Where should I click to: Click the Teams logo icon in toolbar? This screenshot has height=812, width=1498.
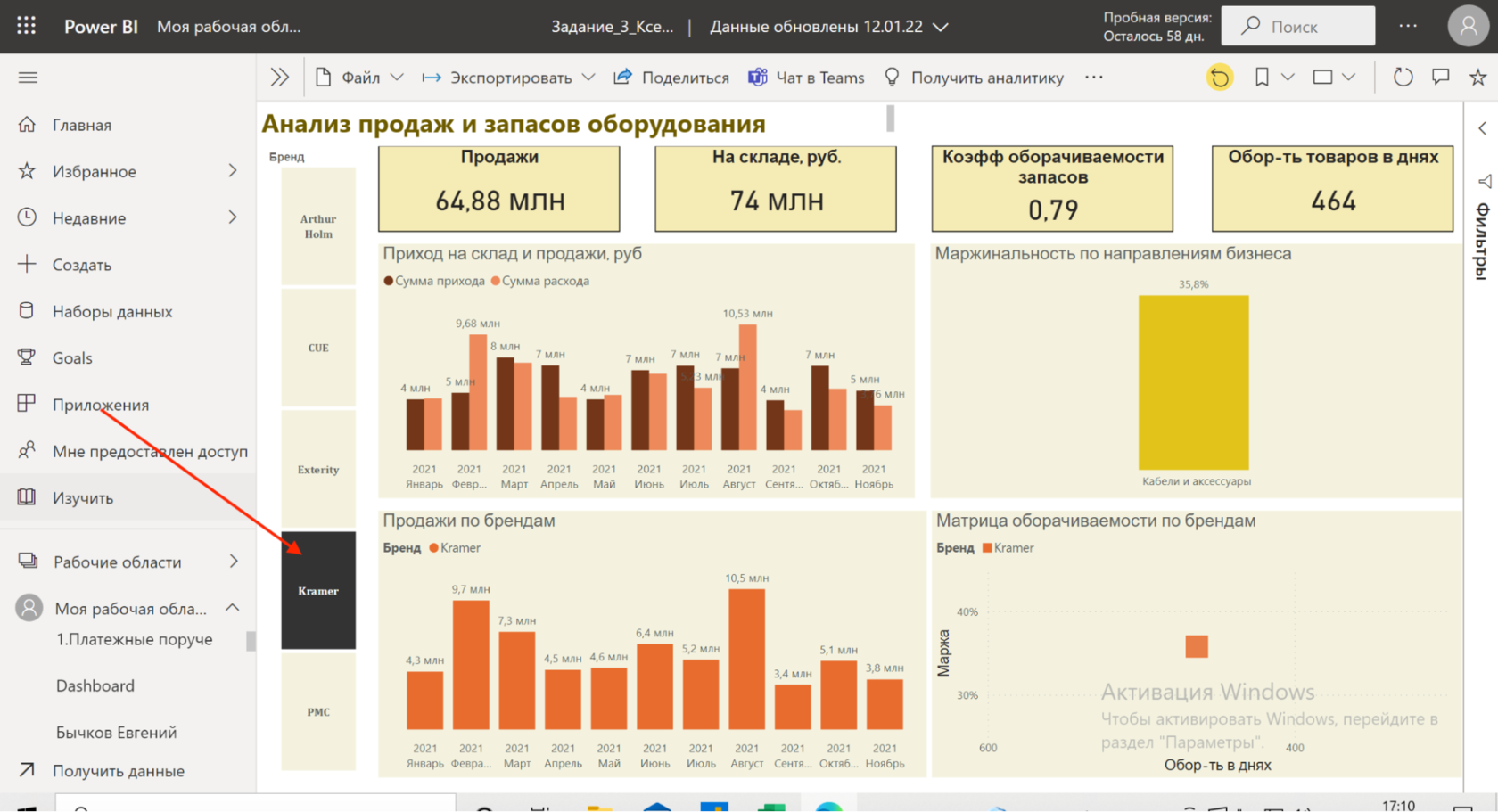click(x=758, y=78)
